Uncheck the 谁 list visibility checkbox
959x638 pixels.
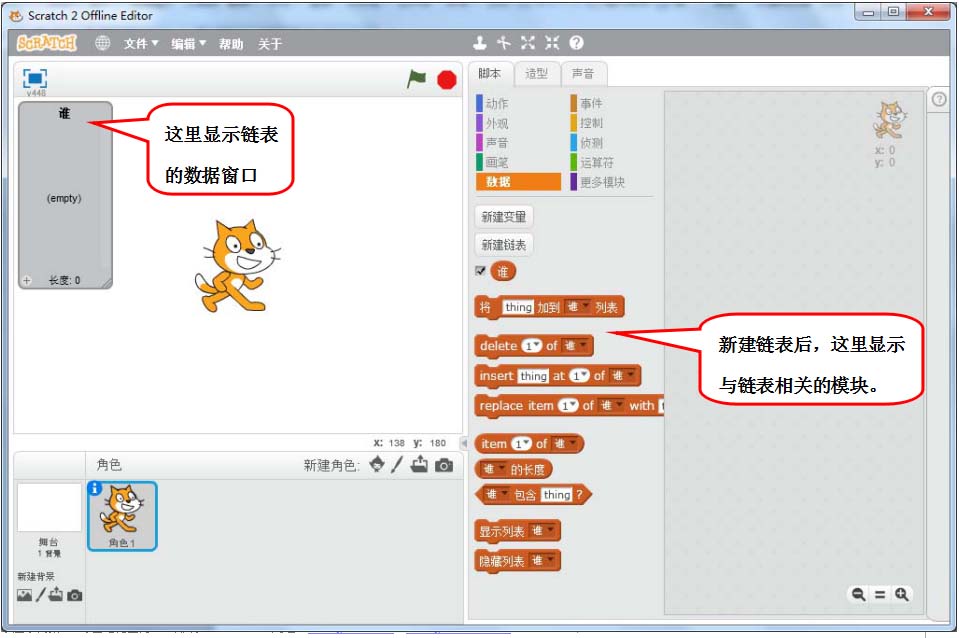(x=481, y=271)
